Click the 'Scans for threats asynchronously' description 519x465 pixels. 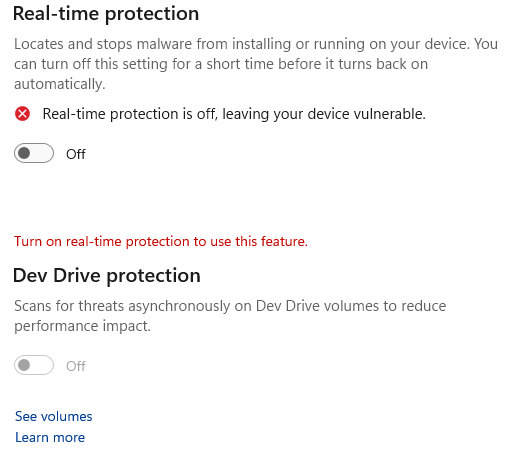coord(230,316)
